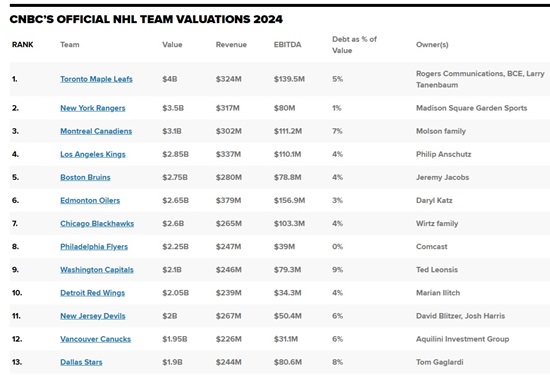Viewport: 550px width, 375px height.
Task: Click the RANK column header
Action: (x=22, y=45)
